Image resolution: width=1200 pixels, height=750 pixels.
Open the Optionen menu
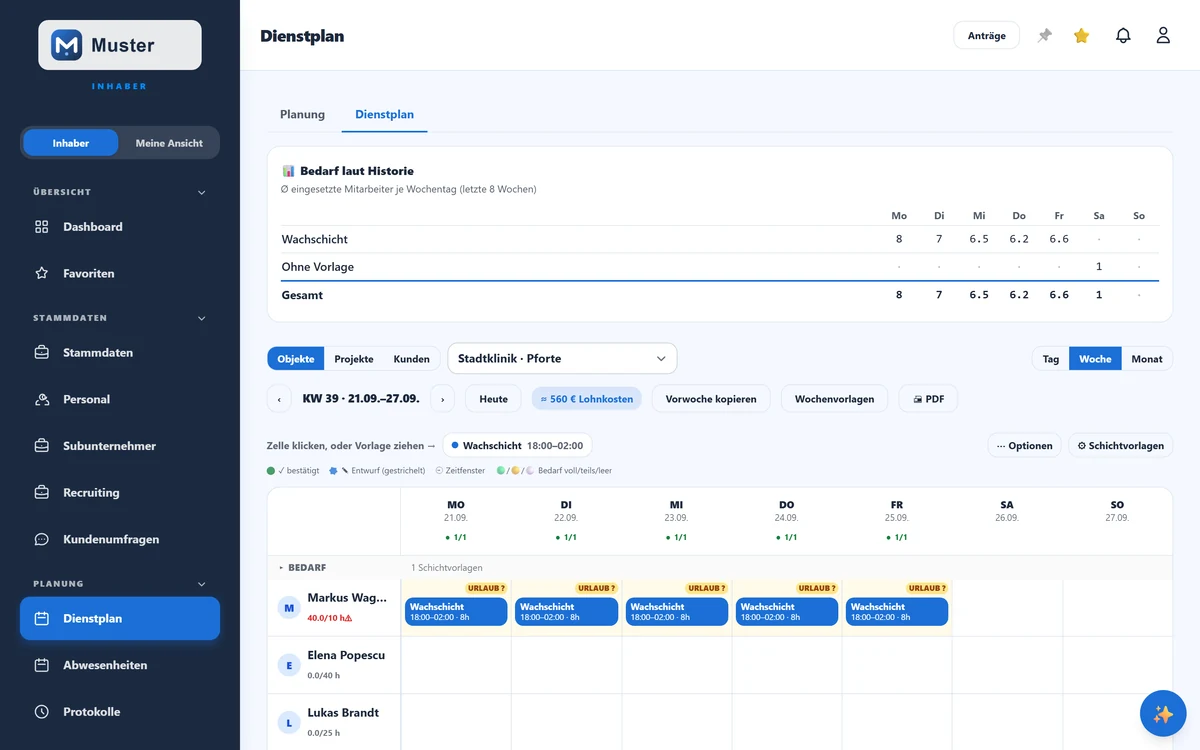[x=1025, y=446]
